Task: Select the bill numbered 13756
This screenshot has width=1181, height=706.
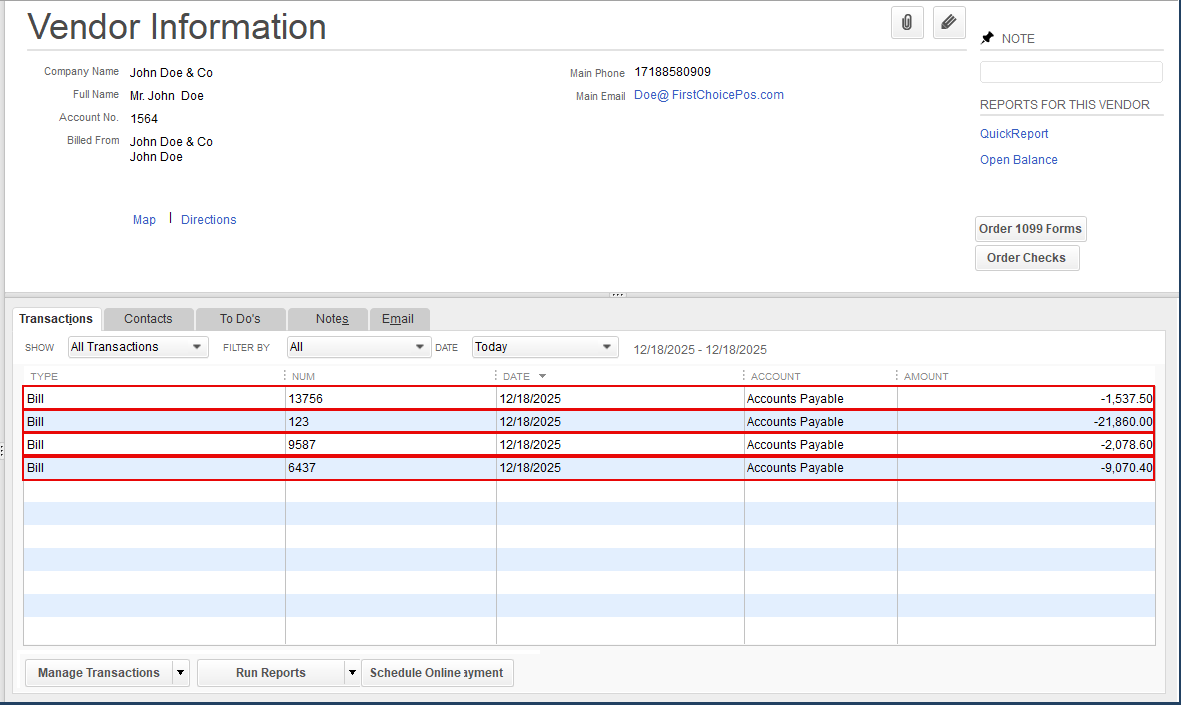Action: click(306, 399)
